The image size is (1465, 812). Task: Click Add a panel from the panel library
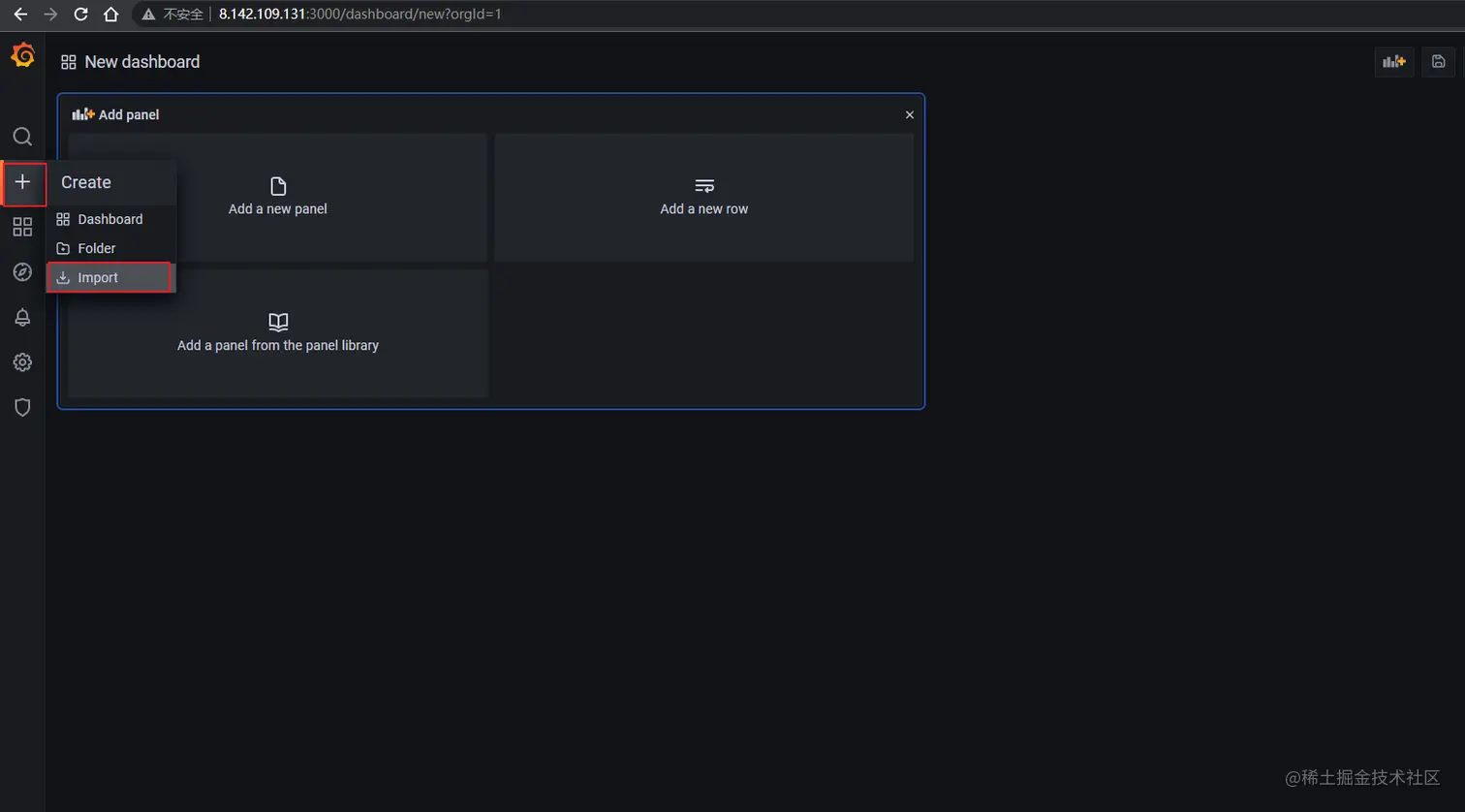pos(277,332)
